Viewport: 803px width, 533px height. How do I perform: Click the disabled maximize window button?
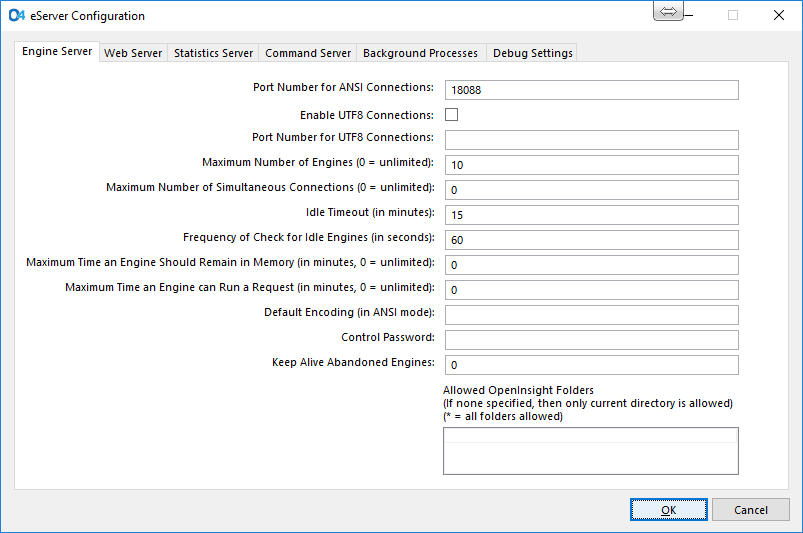coord(733,15)
